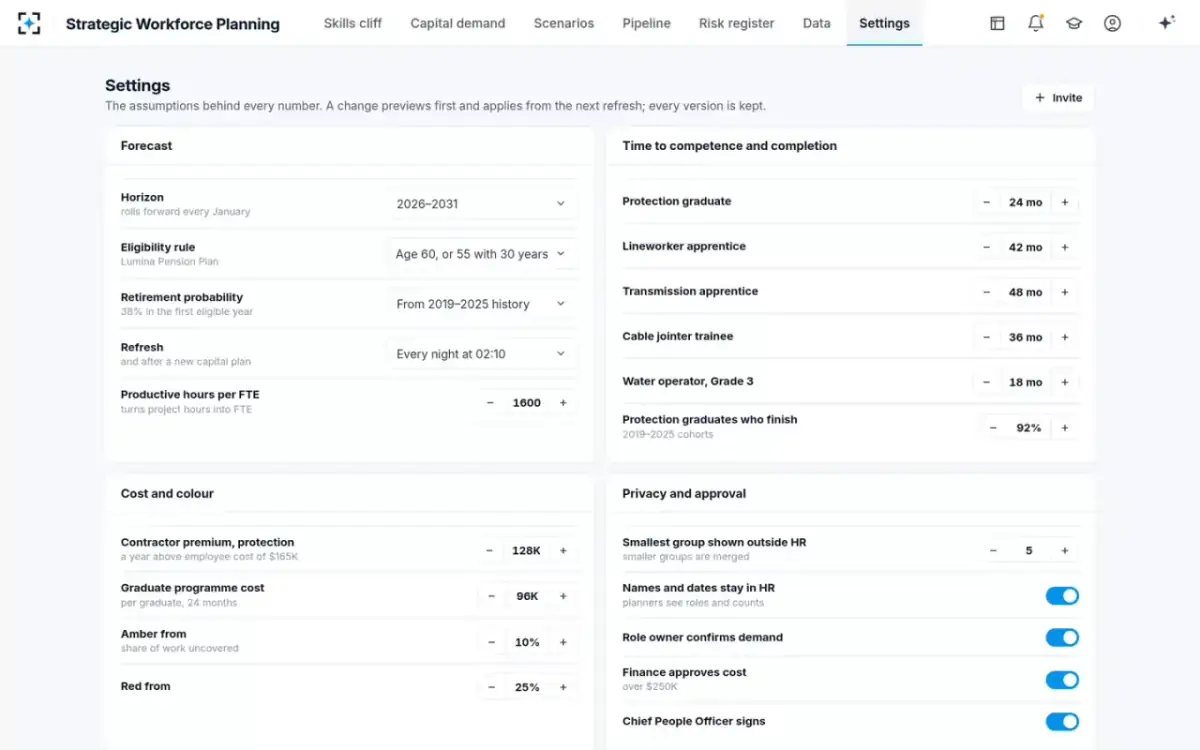Decrease Transmission apprentice months

coord(986,292)
